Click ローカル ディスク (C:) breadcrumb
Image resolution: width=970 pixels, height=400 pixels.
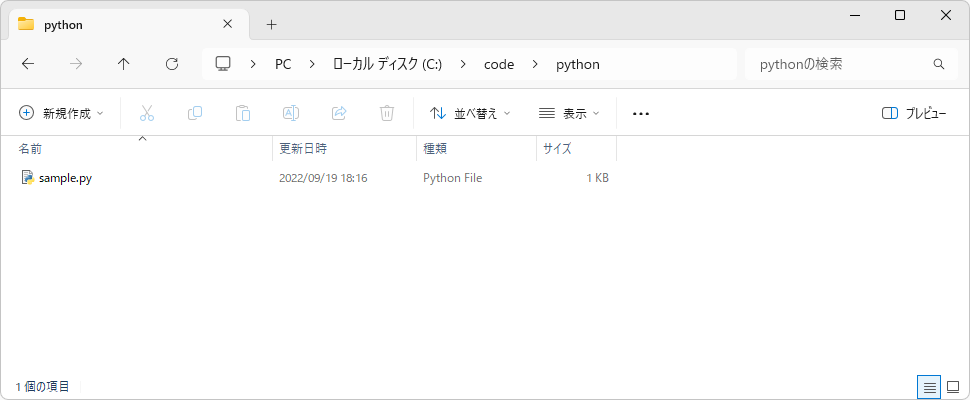tap(387, 64)
